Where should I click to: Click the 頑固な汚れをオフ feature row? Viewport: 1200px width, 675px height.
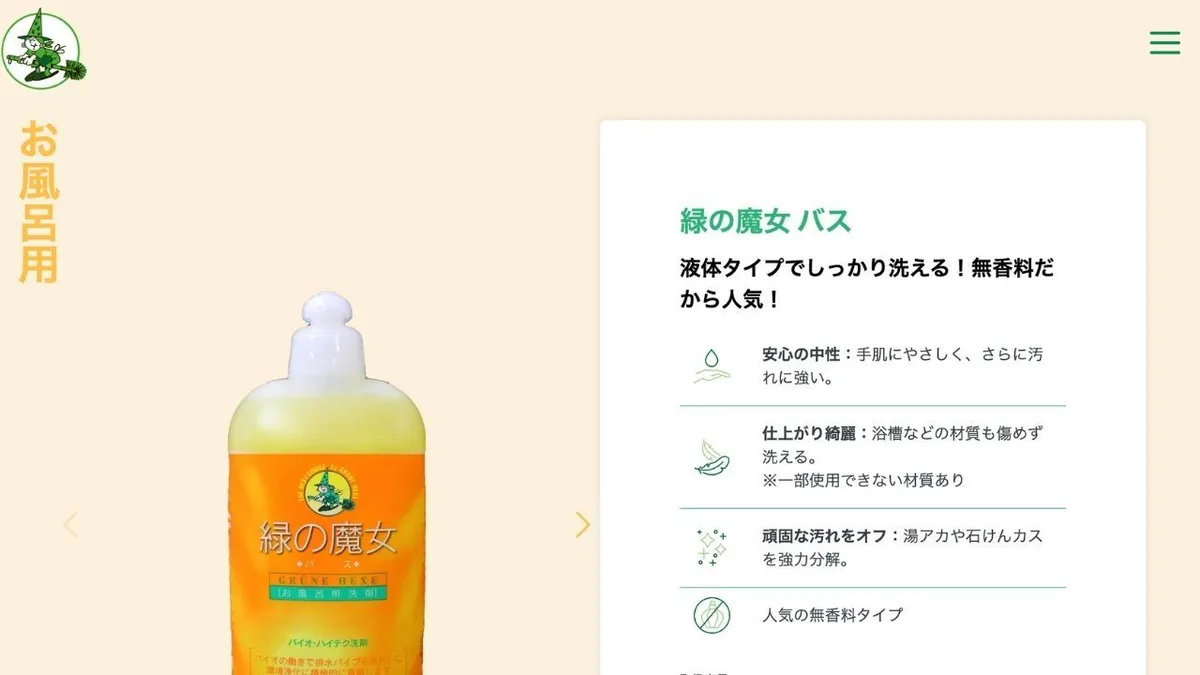873,548
